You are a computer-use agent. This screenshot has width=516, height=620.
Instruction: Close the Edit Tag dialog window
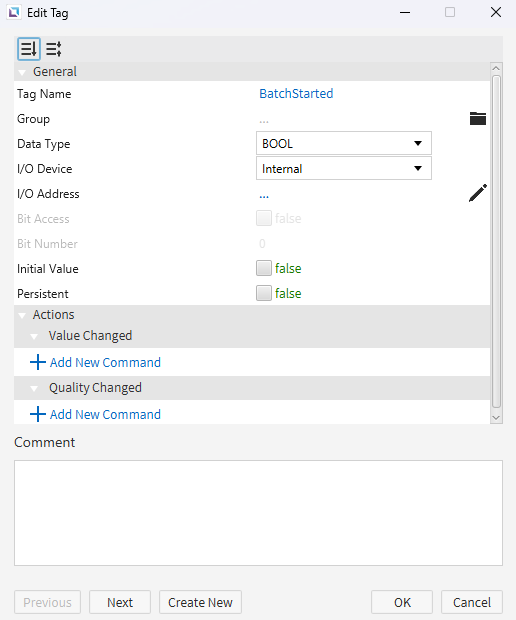(495, 12)
